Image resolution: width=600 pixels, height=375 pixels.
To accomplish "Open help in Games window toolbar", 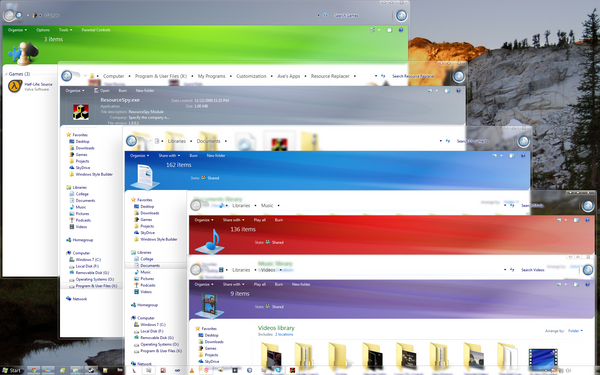I will 401,30.
